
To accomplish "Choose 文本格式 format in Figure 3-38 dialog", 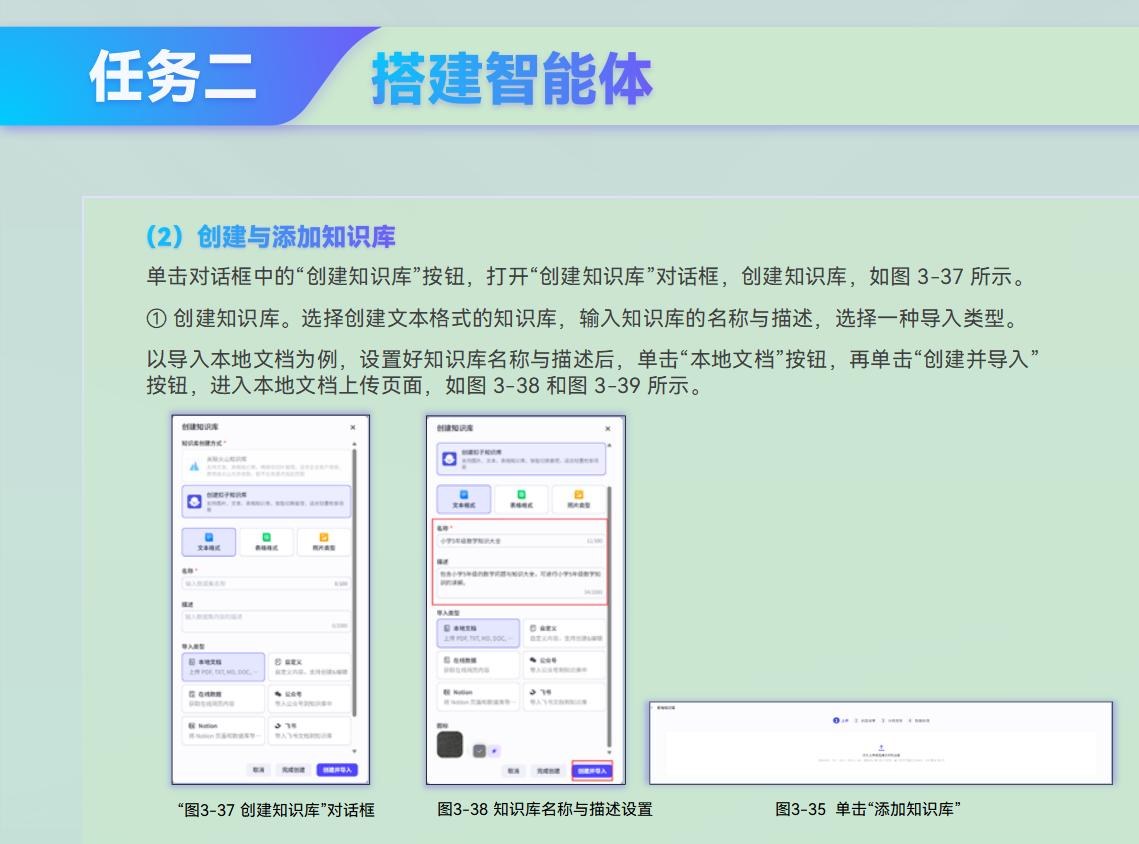I will point(463,499).
